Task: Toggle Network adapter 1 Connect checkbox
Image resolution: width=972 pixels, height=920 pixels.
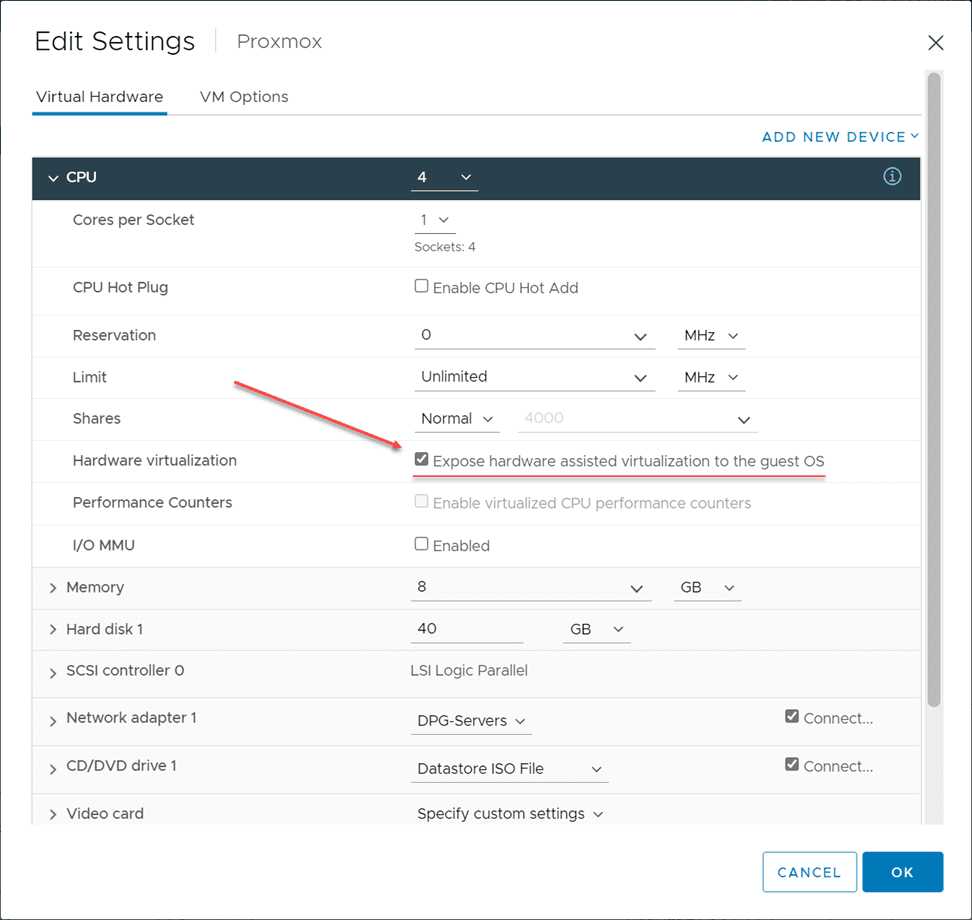Action: [x=792, y=717]
